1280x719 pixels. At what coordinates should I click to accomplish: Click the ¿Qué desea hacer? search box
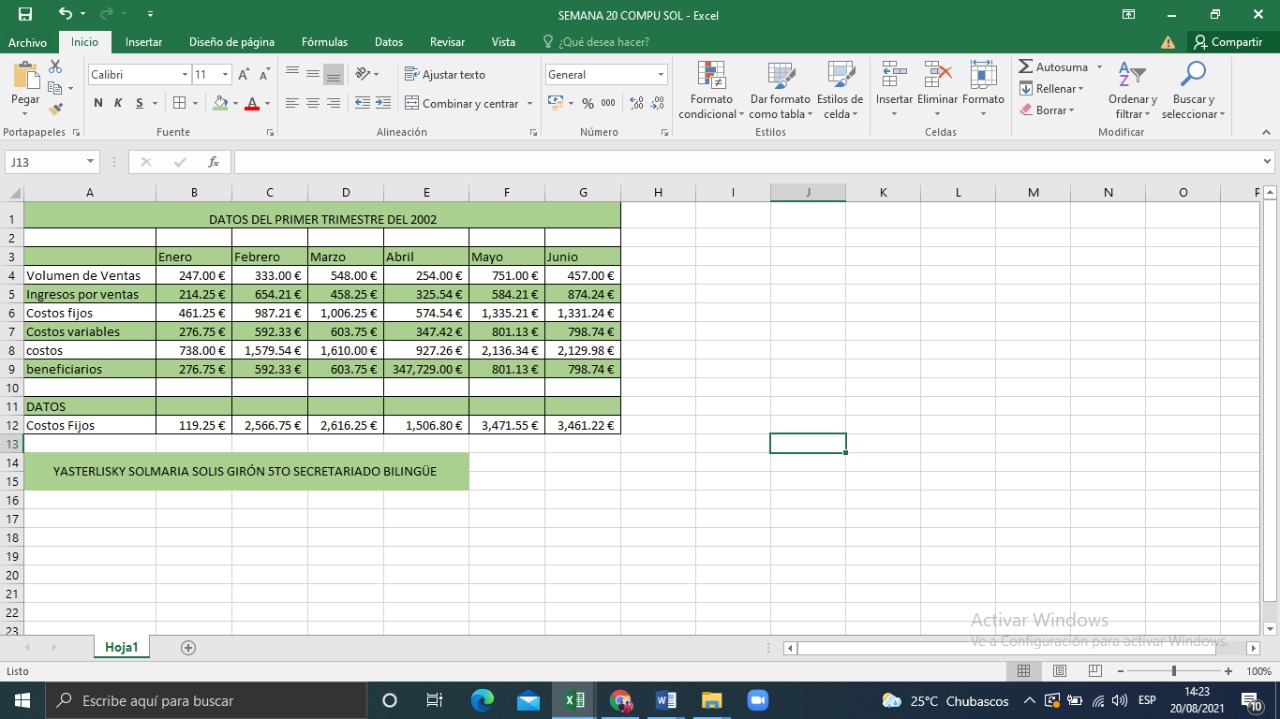coord(596,42)
